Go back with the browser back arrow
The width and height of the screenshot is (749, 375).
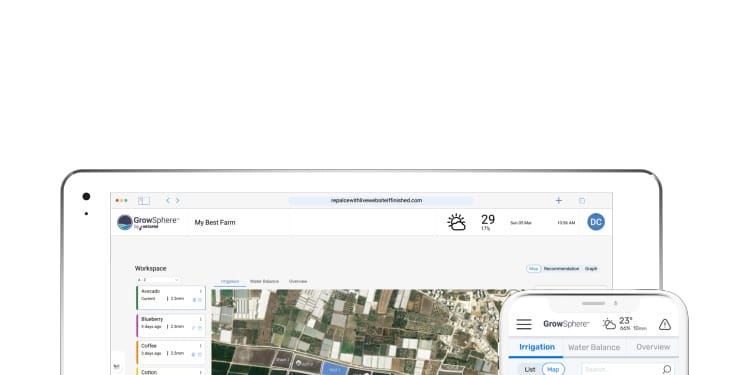(168, 201)
